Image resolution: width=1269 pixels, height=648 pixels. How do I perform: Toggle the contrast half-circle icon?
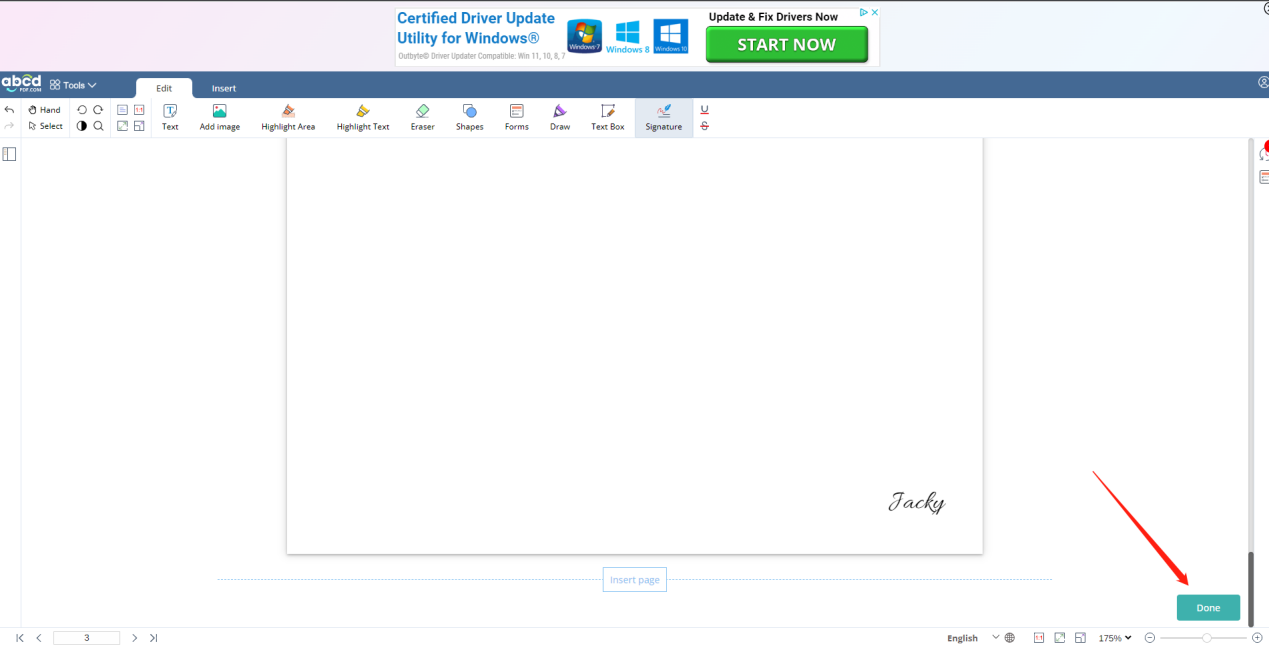[82, 126]
